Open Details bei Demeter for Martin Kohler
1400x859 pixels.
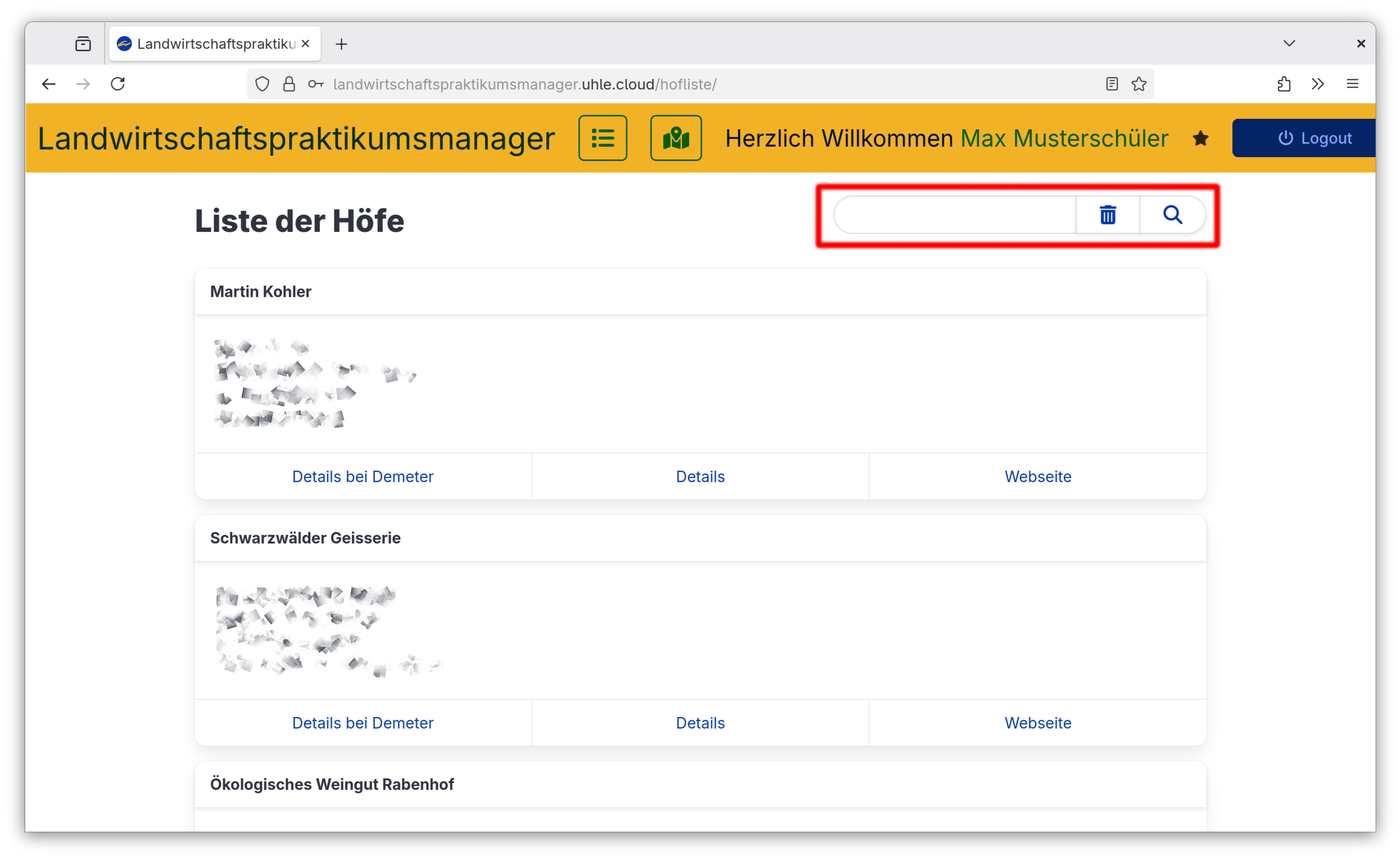pos(363,476)
